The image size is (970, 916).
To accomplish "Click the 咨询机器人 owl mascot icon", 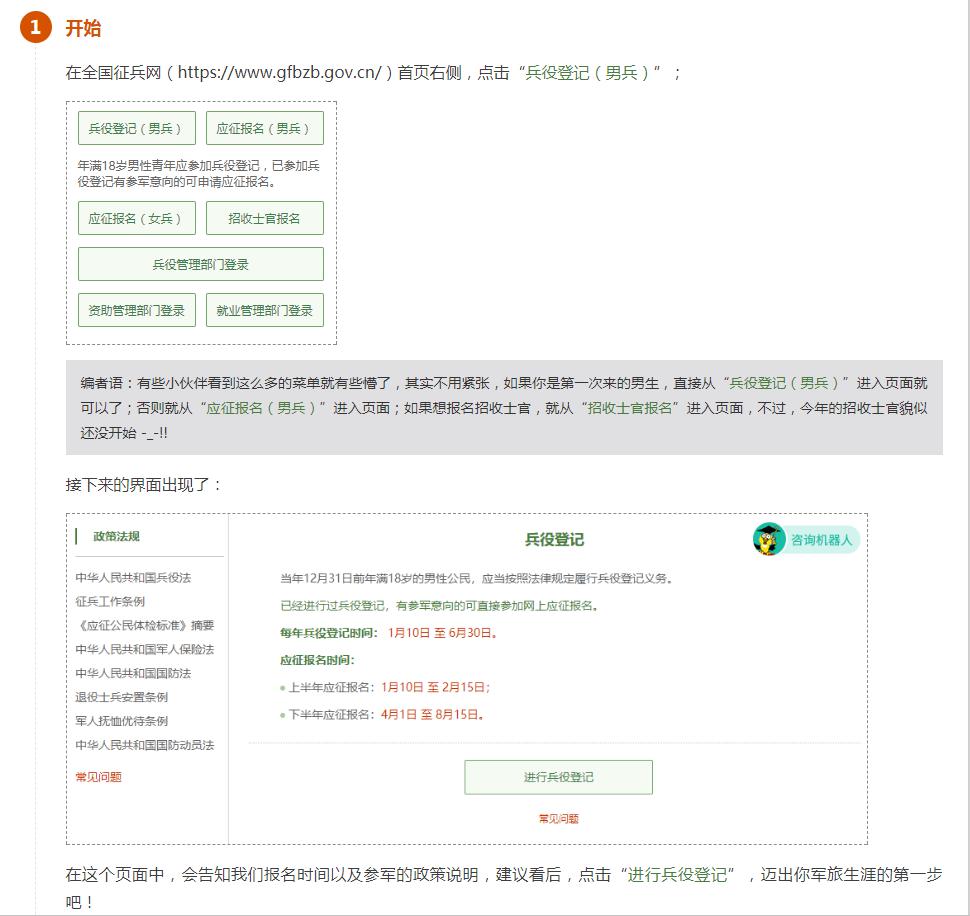I will point(769,539).
